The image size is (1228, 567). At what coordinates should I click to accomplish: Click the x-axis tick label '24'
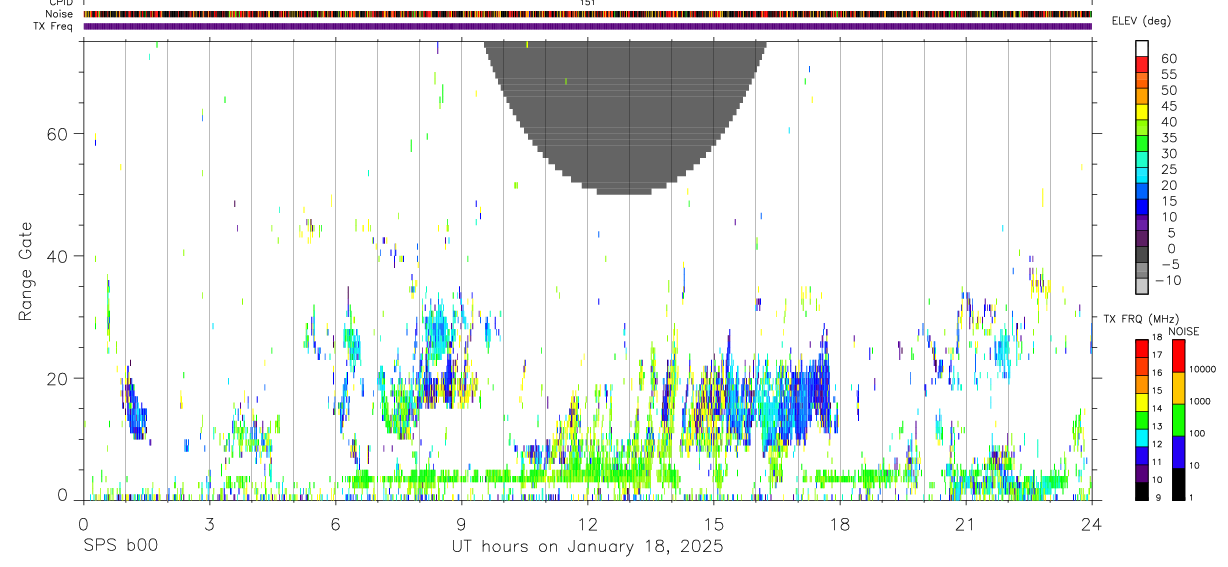click(x=1091, y=524)
